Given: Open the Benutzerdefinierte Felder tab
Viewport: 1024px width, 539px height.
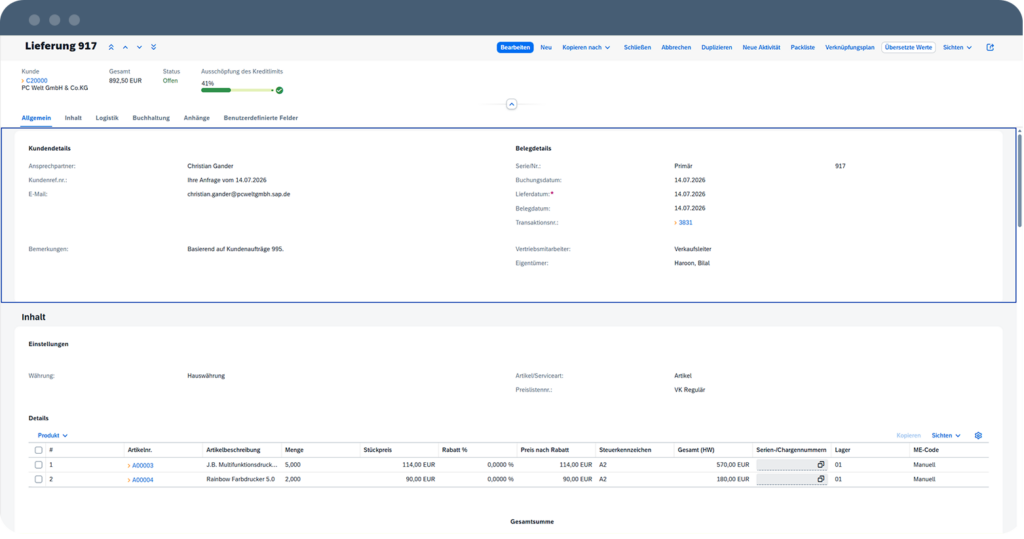Looking at the screenshot, I should [261, 118].
